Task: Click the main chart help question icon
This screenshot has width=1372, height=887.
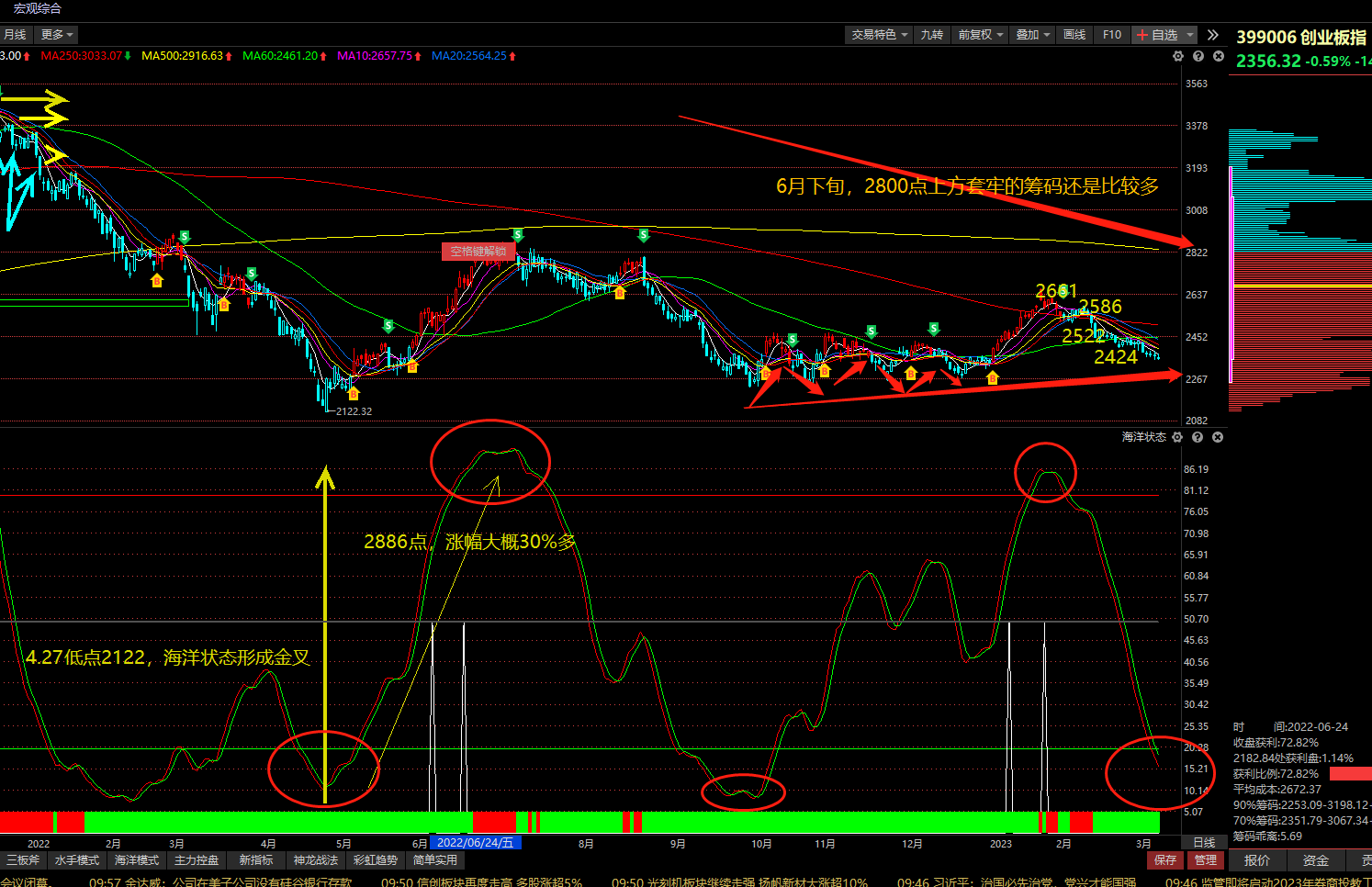Action: (1198, 56)
